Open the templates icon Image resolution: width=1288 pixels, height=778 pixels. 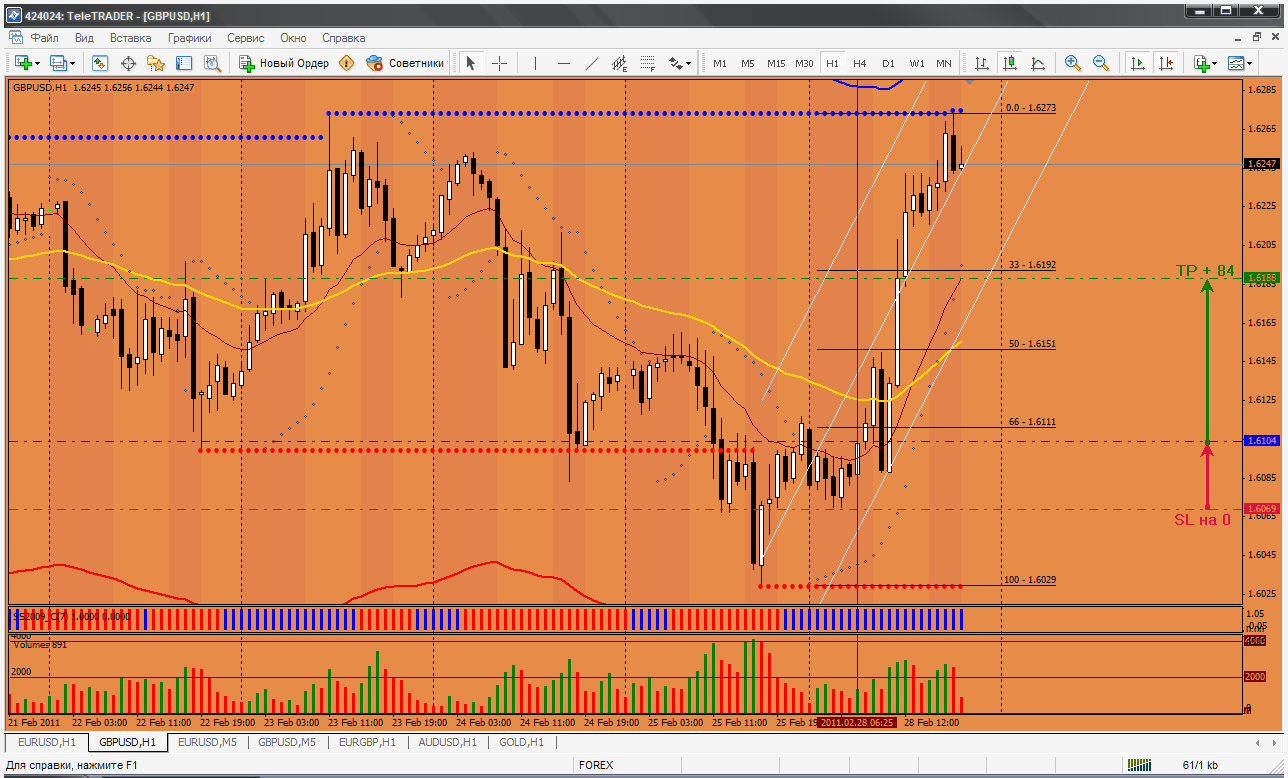coord(1237,63)
